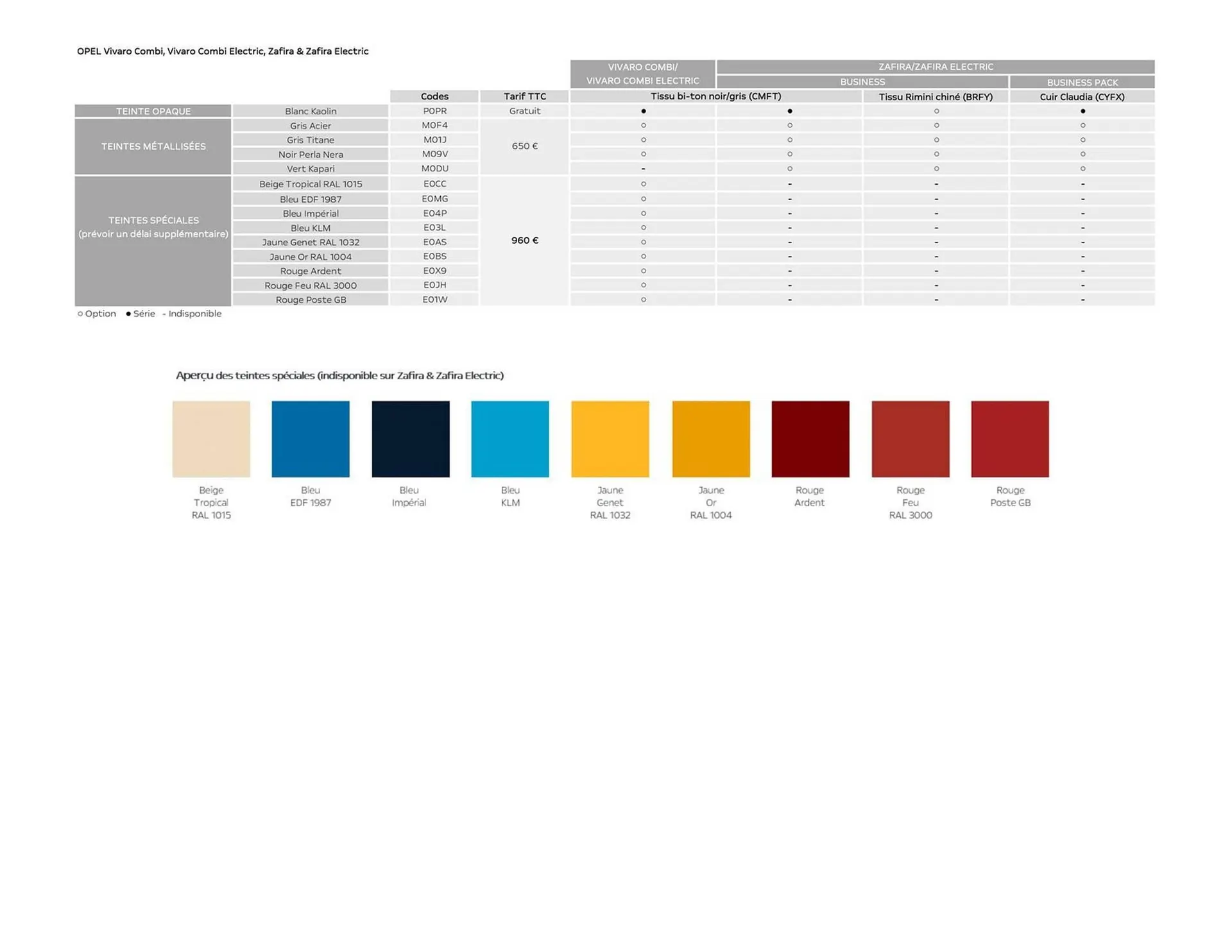
Task: Select the Bleu EDF 1987 swatch
Action: (x=311, y=439)
